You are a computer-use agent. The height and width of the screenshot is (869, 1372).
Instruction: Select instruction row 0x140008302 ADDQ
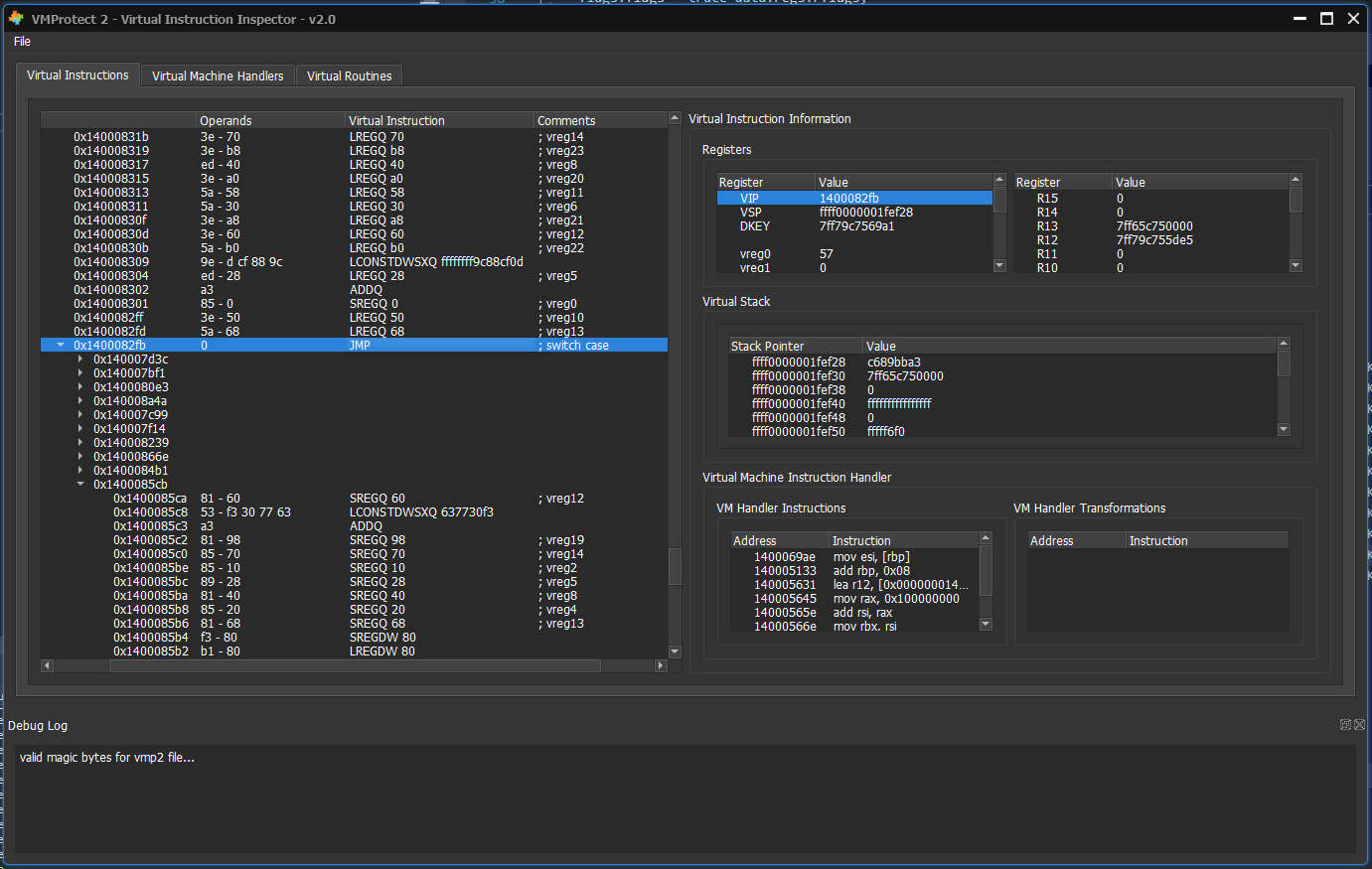(x=354, y=290)
